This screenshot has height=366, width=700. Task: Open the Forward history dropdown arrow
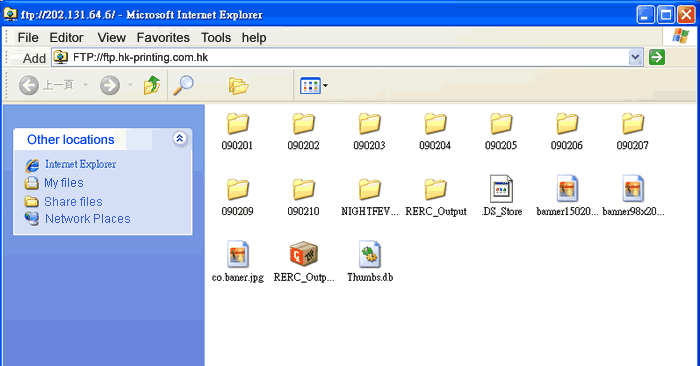click(x=130, y=84)
